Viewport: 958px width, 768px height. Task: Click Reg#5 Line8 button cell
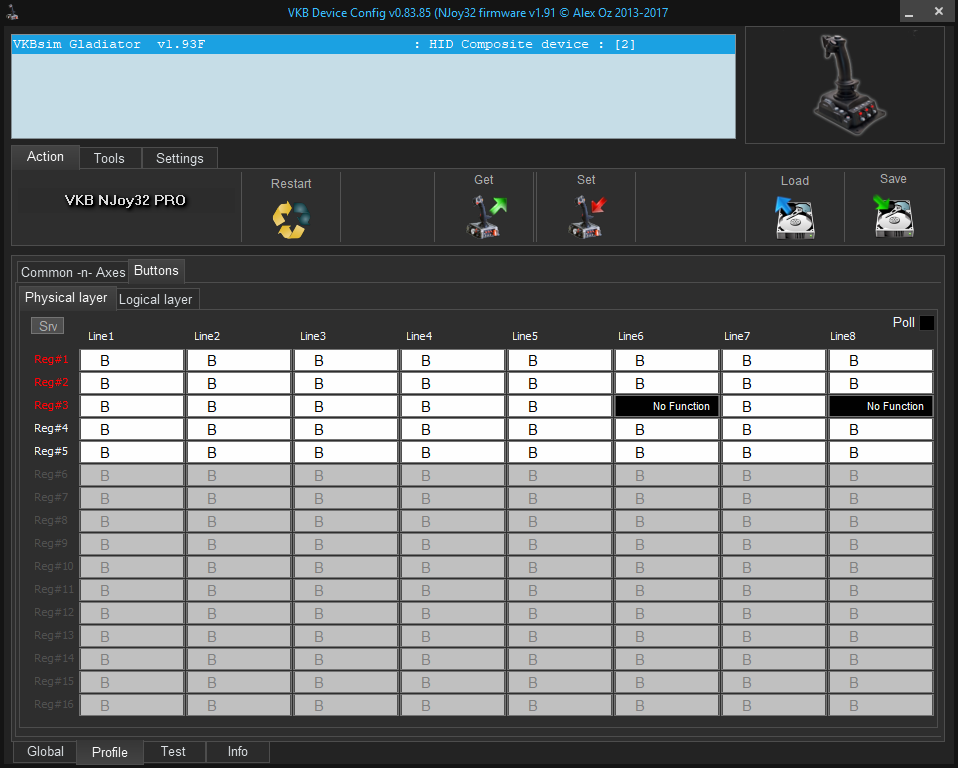[880, 452]
